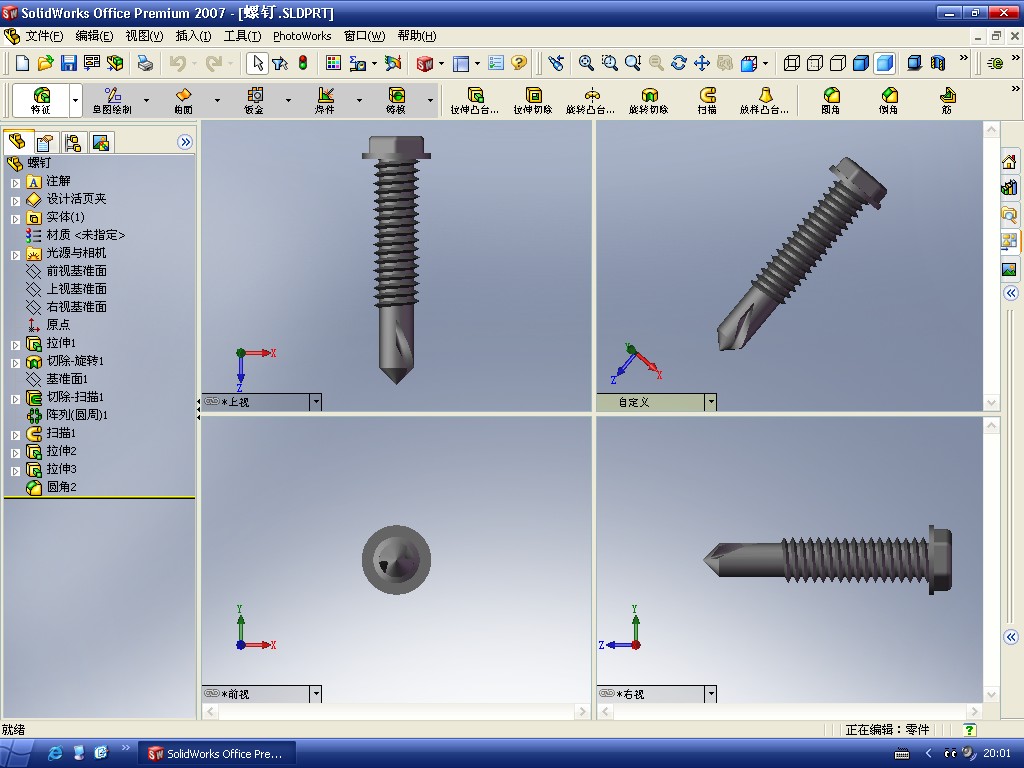Open the 插入(I) menu

tap(193, 36)
